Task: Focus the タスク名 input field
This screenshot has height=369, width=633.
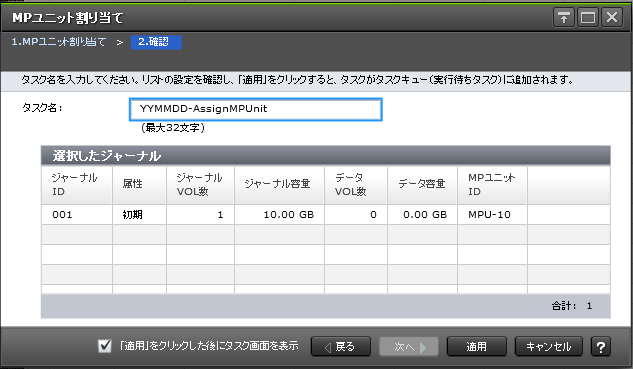Action: 256,109
